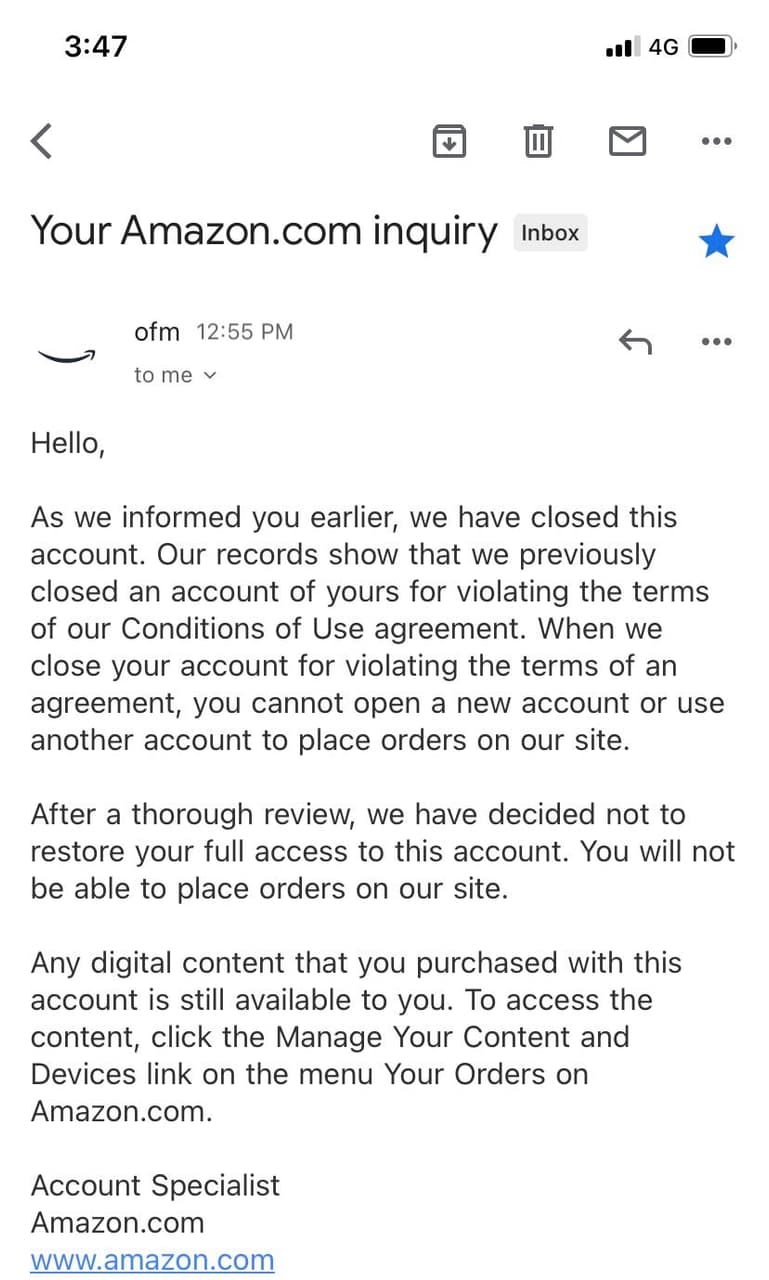This screenshot has height=1280, width=769.
Task: Open the www.amazon.com link
Action: 152,1260
